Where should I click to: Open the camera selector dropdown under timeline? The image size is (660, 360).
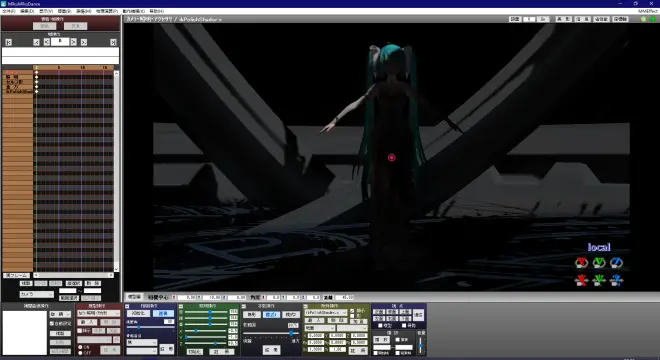coord(37,294)
